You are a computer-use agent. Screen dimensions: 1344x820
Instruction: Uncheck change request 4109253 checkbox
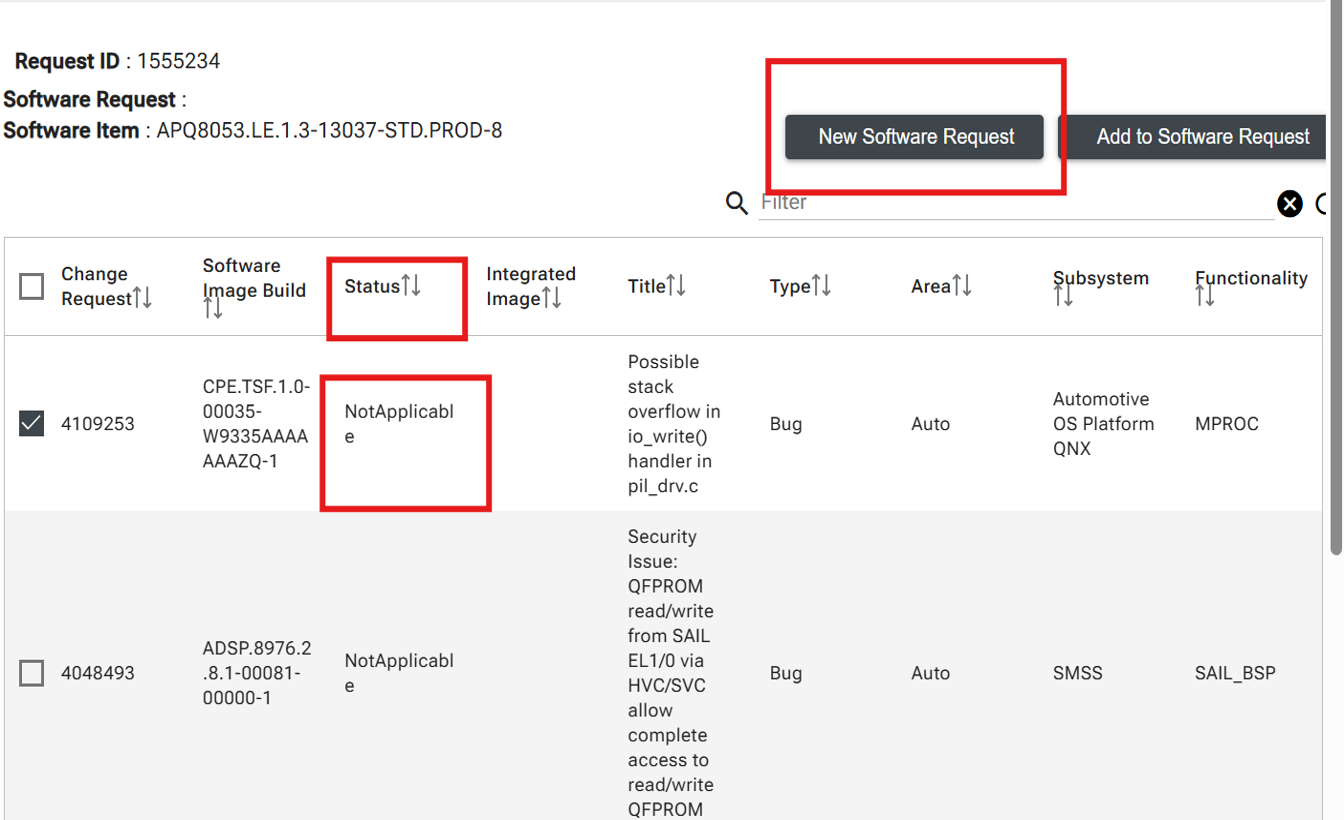tap(32, 423)
